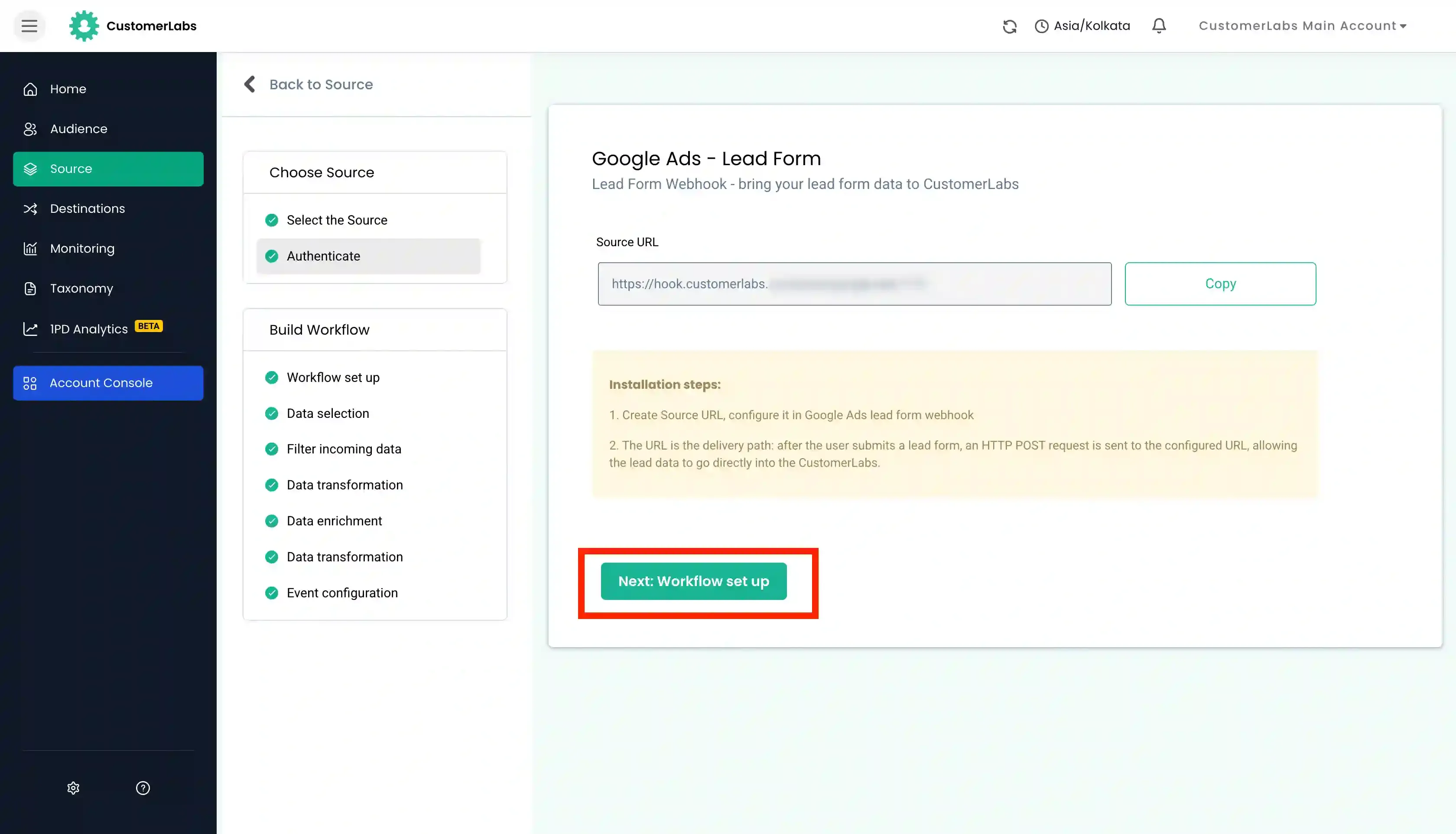Click the BETA badge
Image resolution: width=1456 pixels, height=834 pixels.
pyautogui.click(x=149, y=326)
